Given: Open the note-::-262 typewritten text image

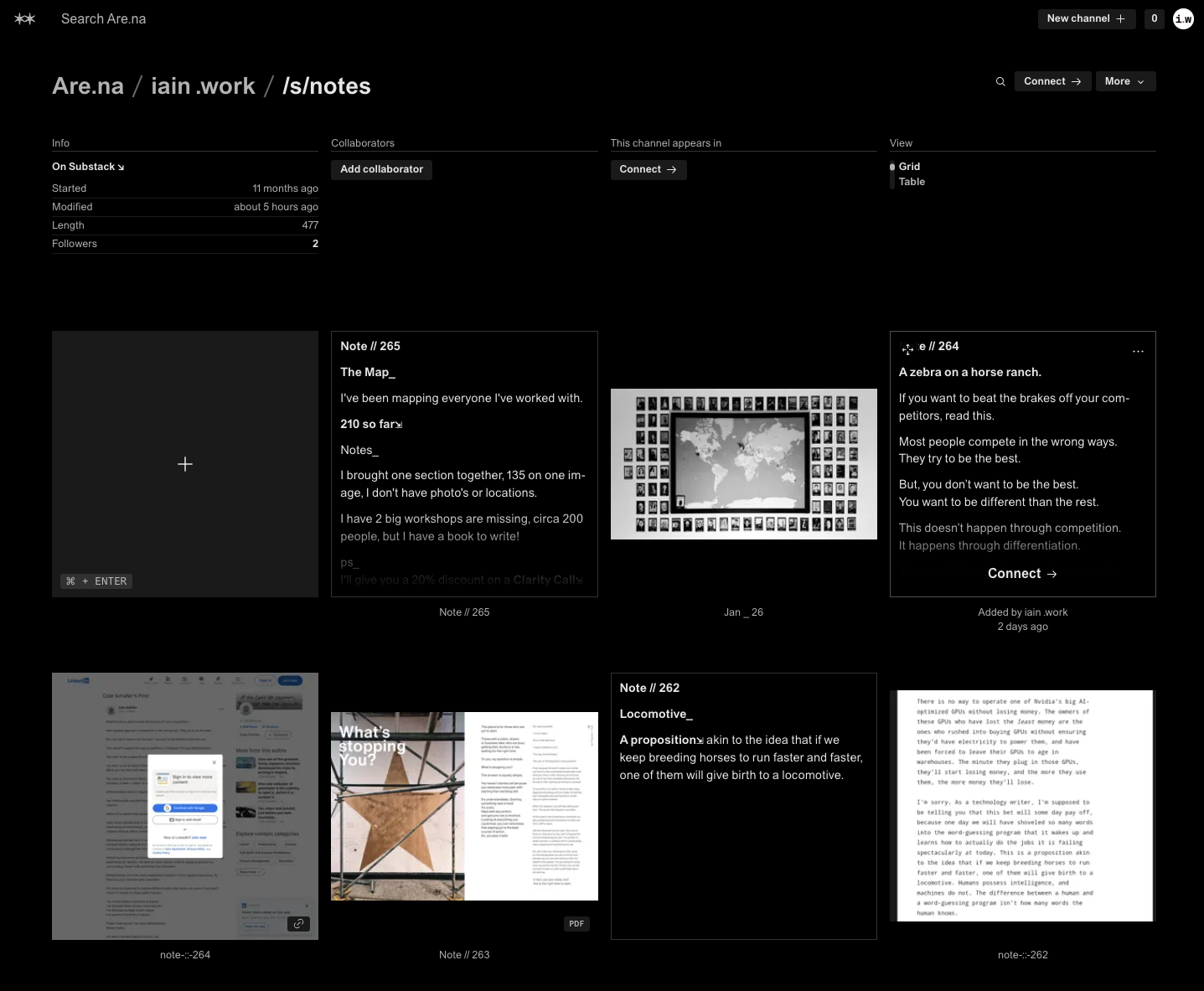Looking at the screenshot, I should [1023, 806].
